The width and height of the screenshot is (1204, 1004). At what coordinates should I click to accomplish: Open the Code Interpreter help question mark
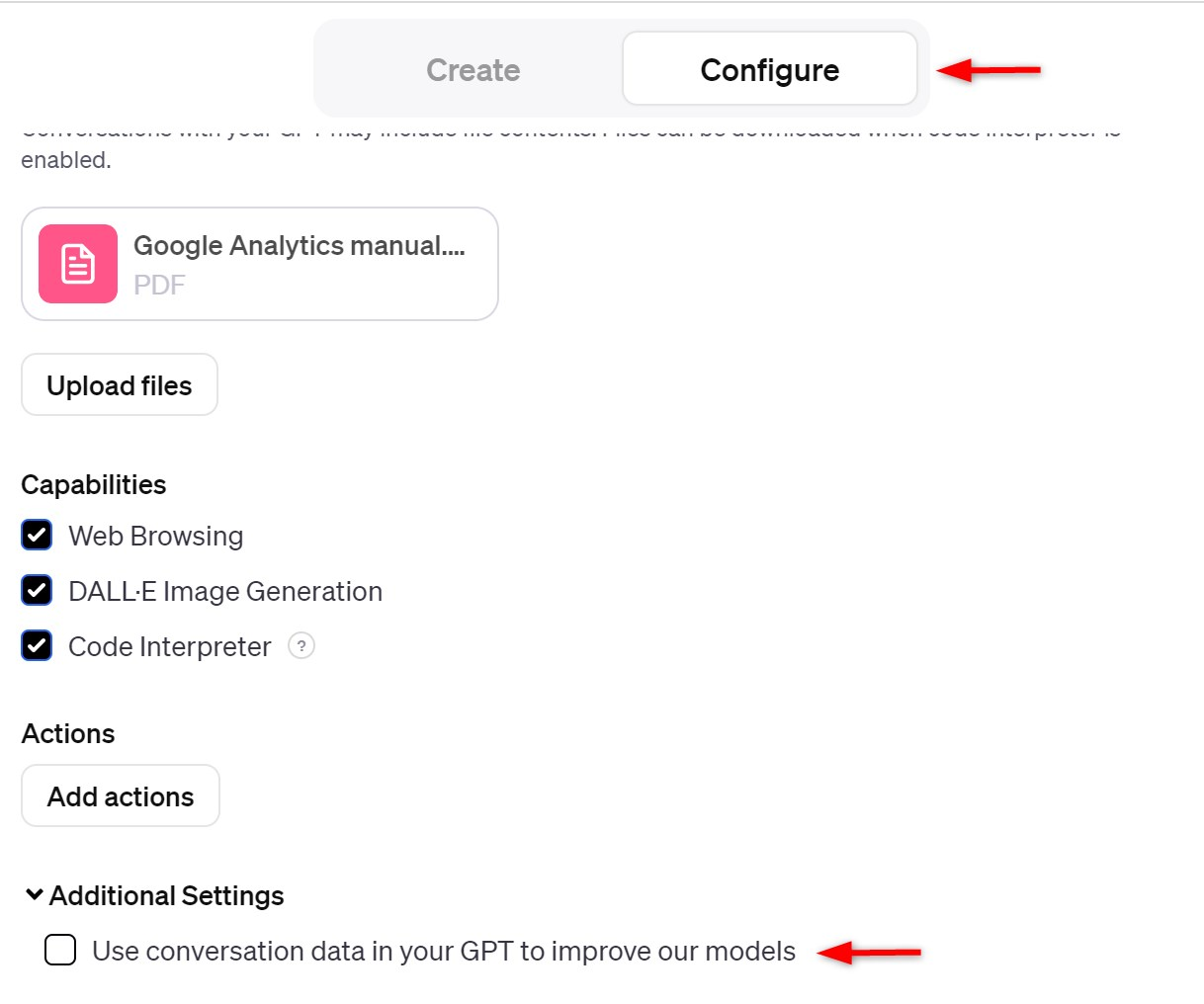point(301,646)
